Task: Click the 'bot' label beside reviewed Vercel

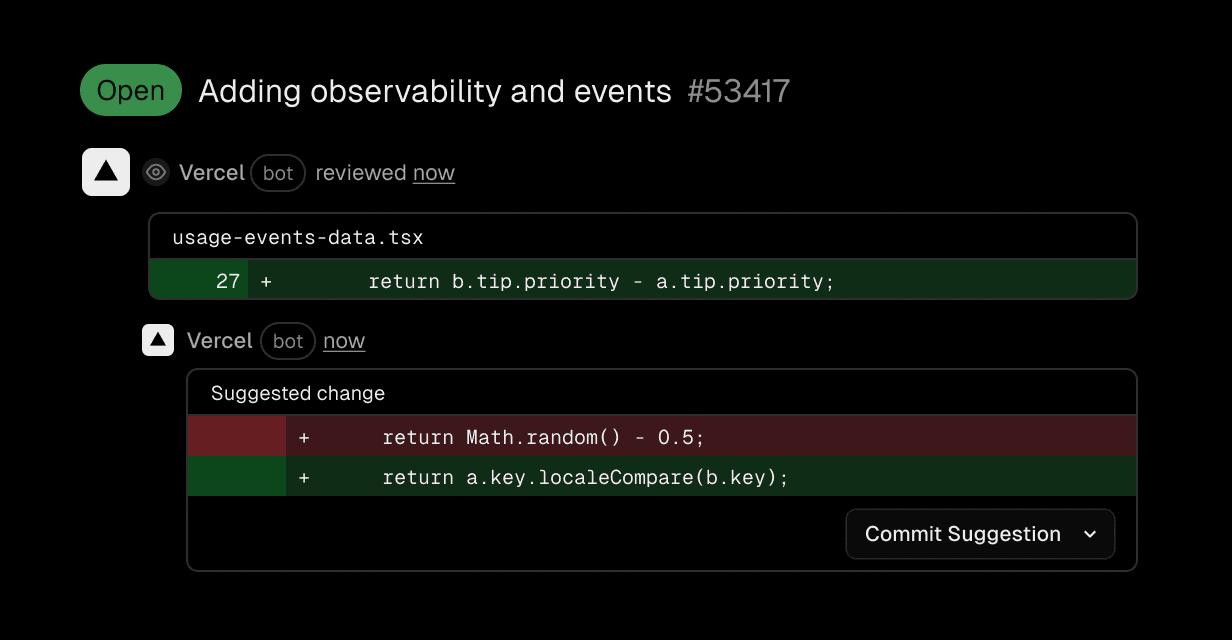Action: pyautogui.click(x=278, y=173)
